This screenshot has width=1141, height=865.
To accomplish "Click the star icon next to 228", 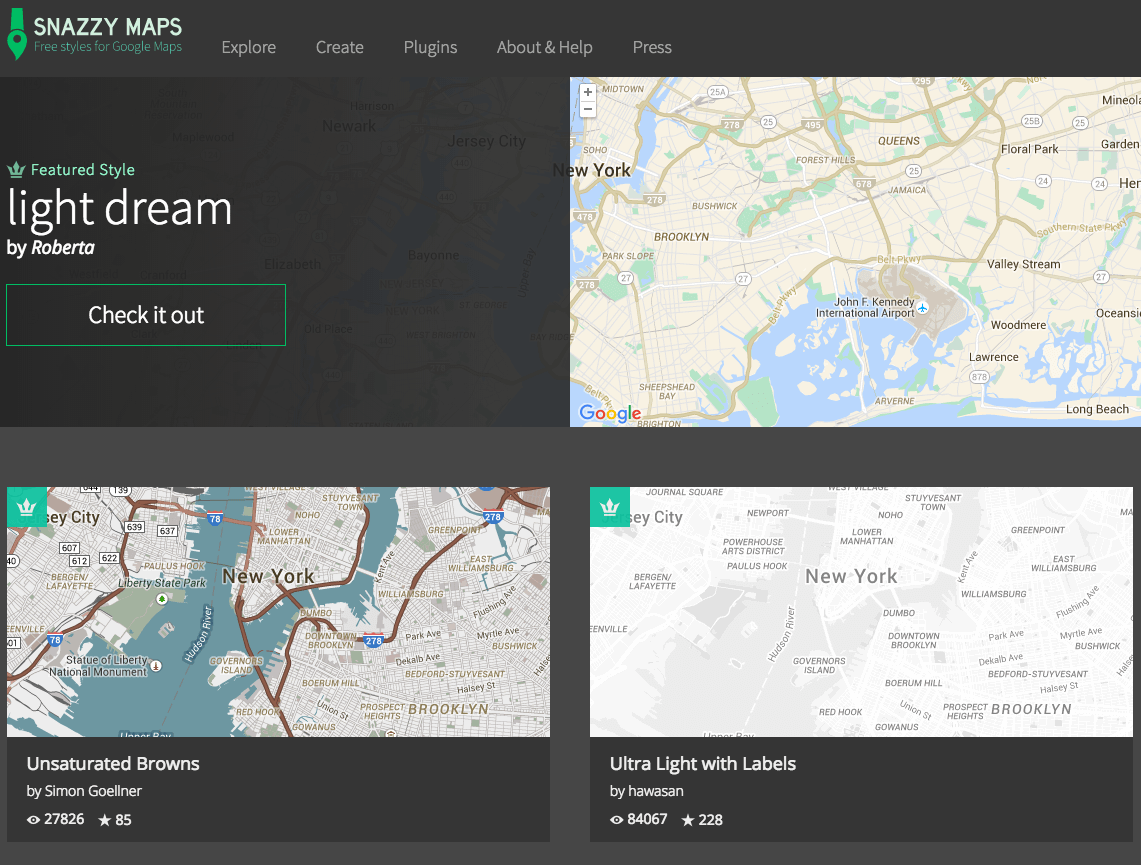I will (x=690, y=819).
